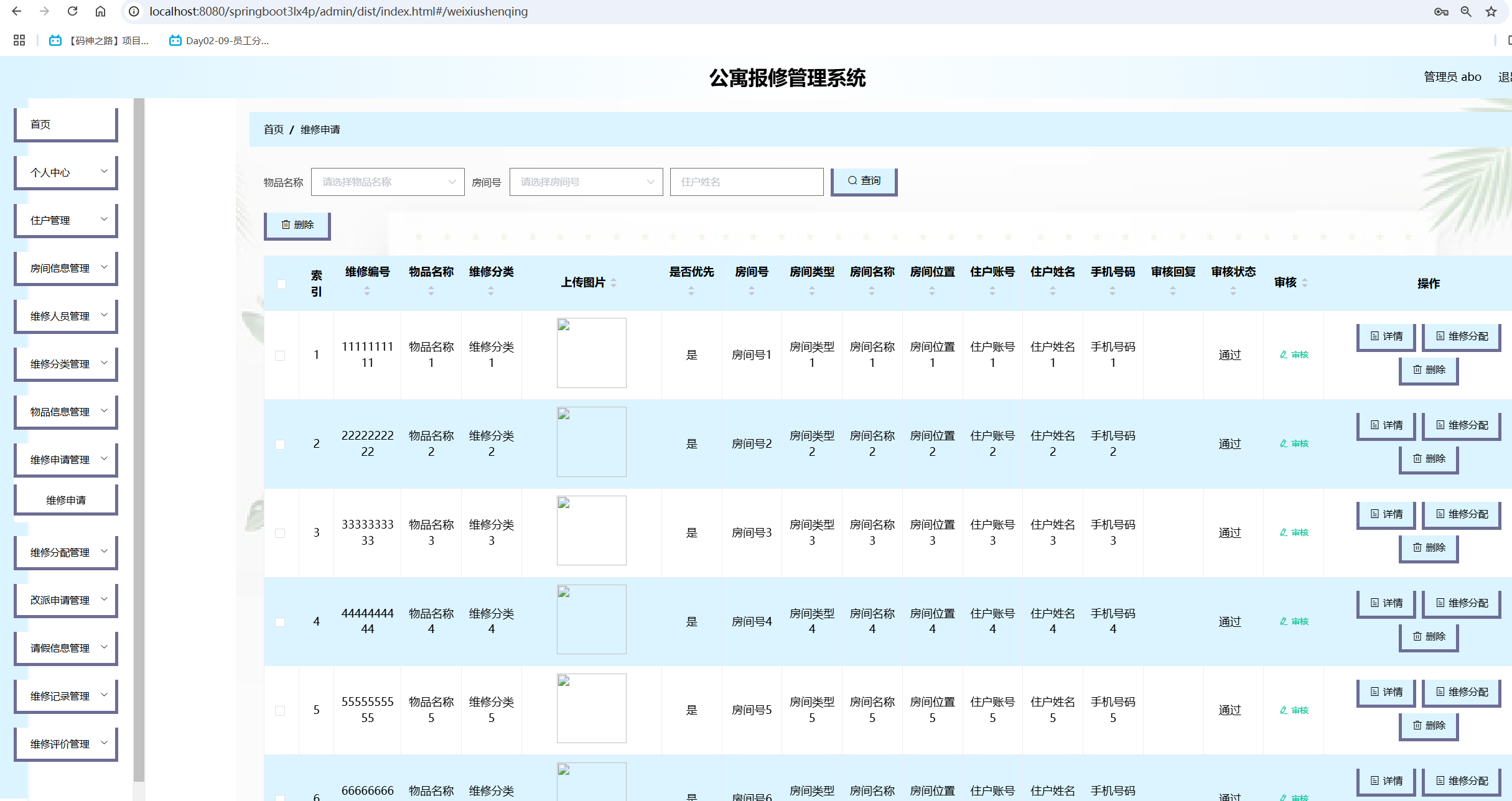The height and width of the screenshot is (801, 1512).
Task: Check the checkbox for row 4
Action: 280,623
